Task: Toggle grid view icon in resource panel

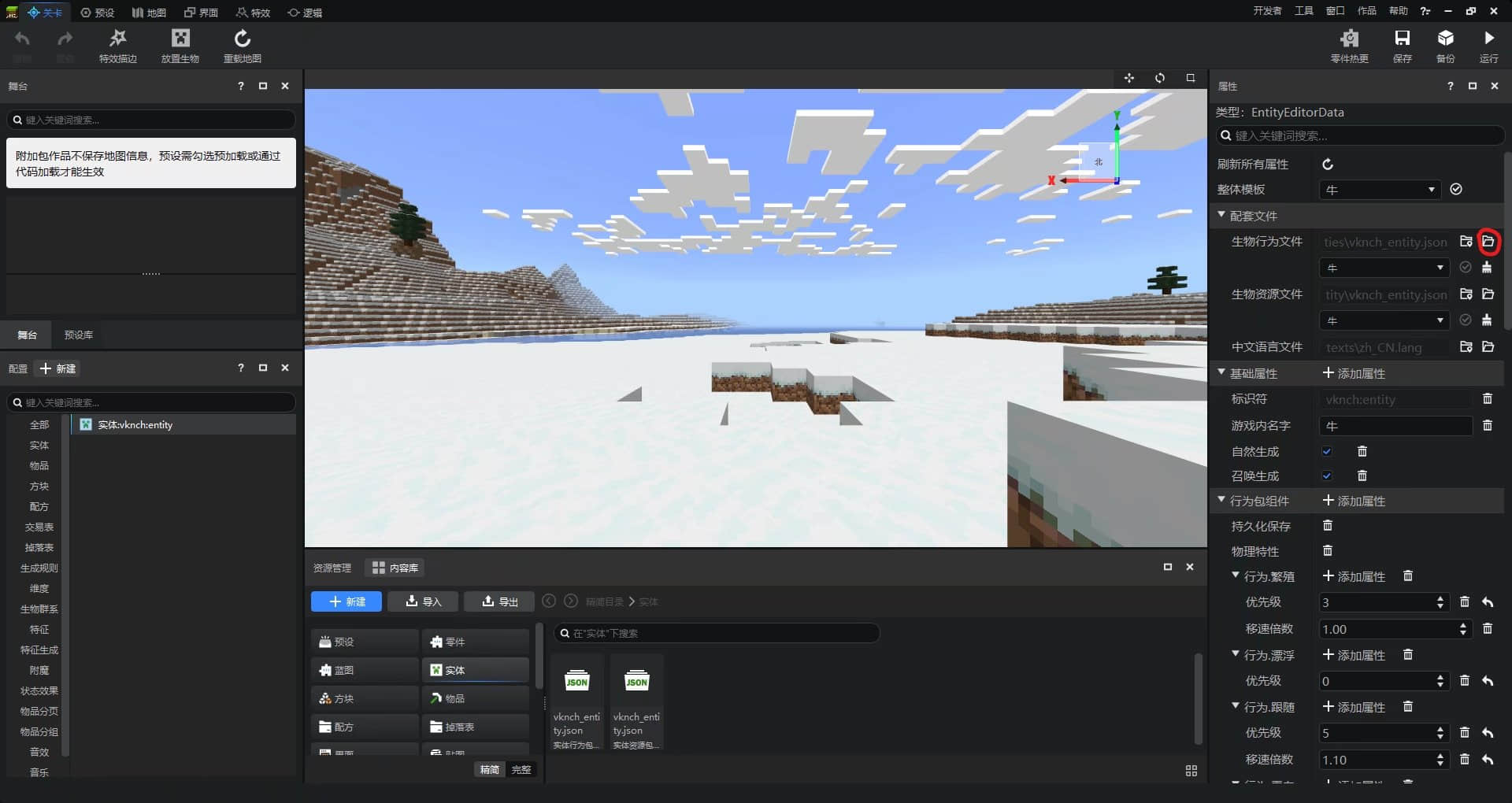Action: click(x=1191, y=771)
